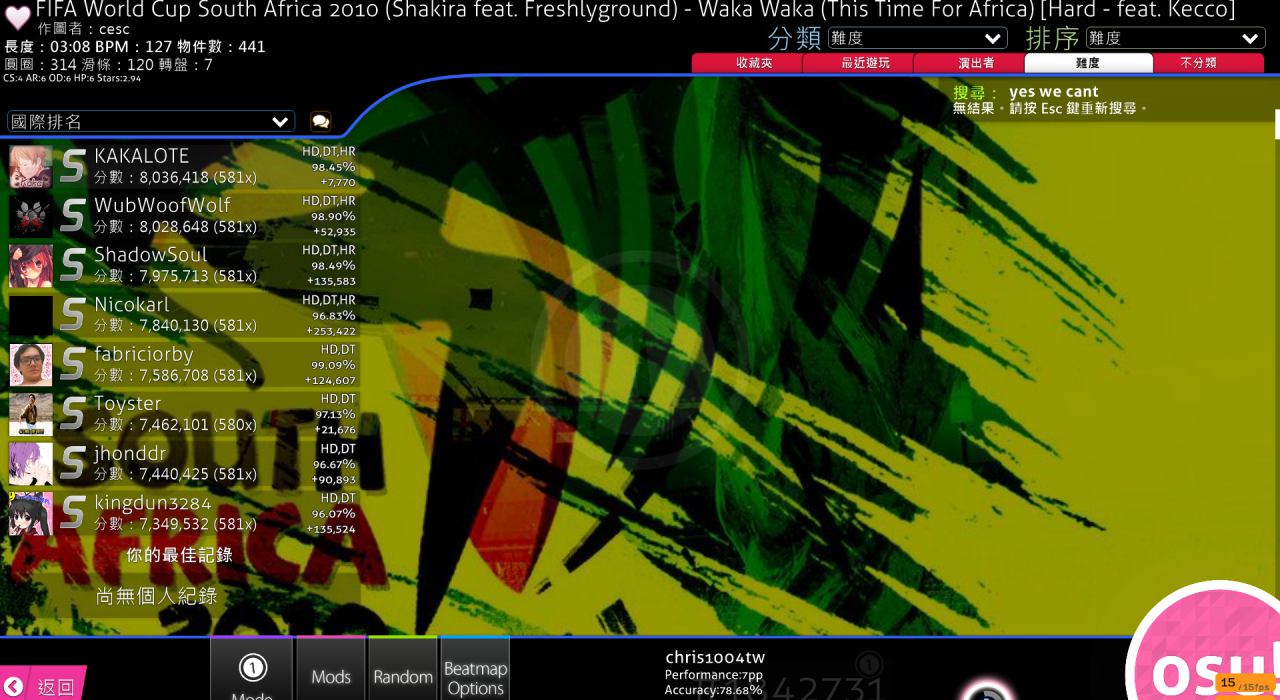The image size is (1280, 700).
Task: Expand the 排序 sort dropdown
Action: (1175, 38)
